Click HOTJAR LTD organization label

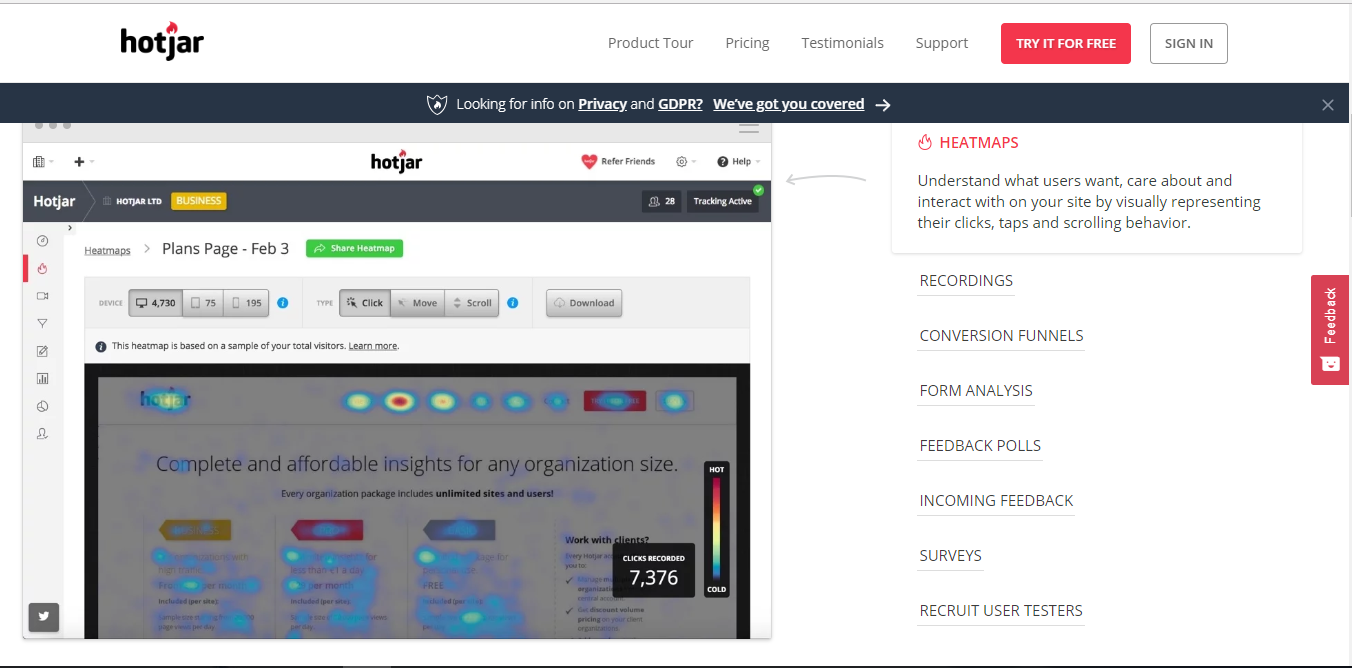tap(132, 201)
